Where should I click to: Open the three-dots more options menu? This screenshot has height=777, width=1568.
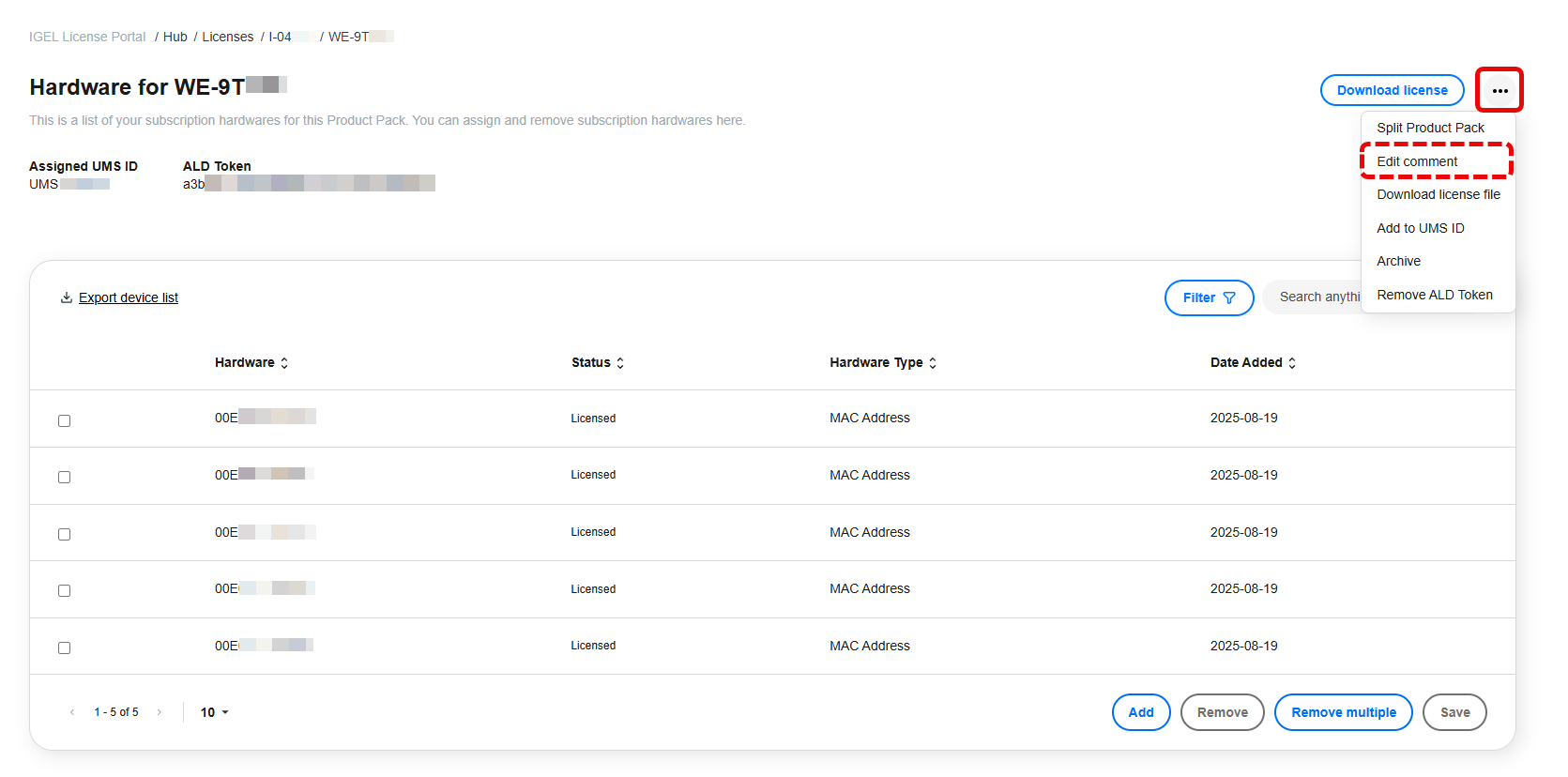(x=1499, y=91)
